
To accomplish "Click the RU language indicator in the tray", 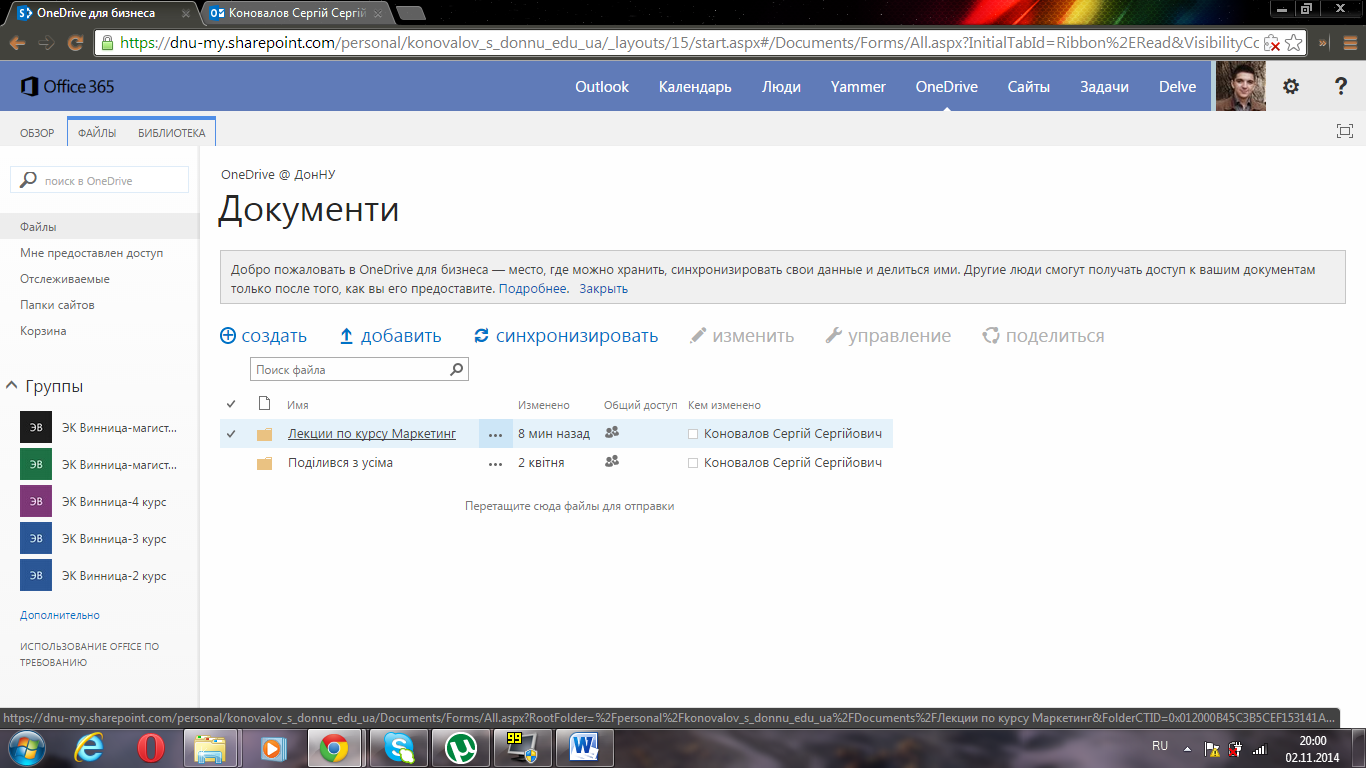I will [x=1160, y=746].
